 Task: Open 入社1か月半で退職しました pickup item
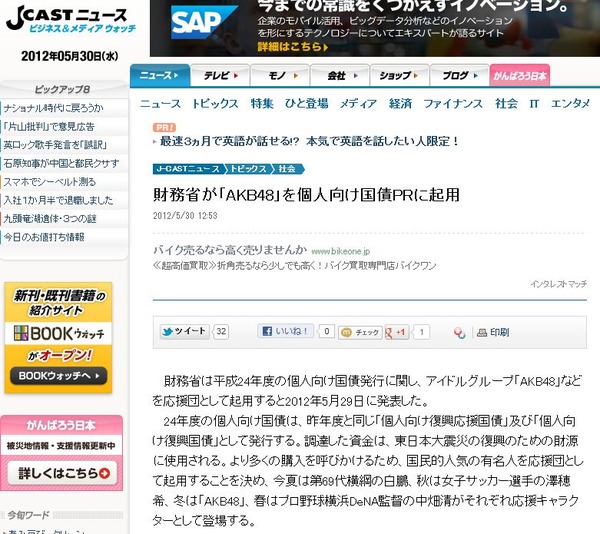pyautogui.click(x=58, y=200)
